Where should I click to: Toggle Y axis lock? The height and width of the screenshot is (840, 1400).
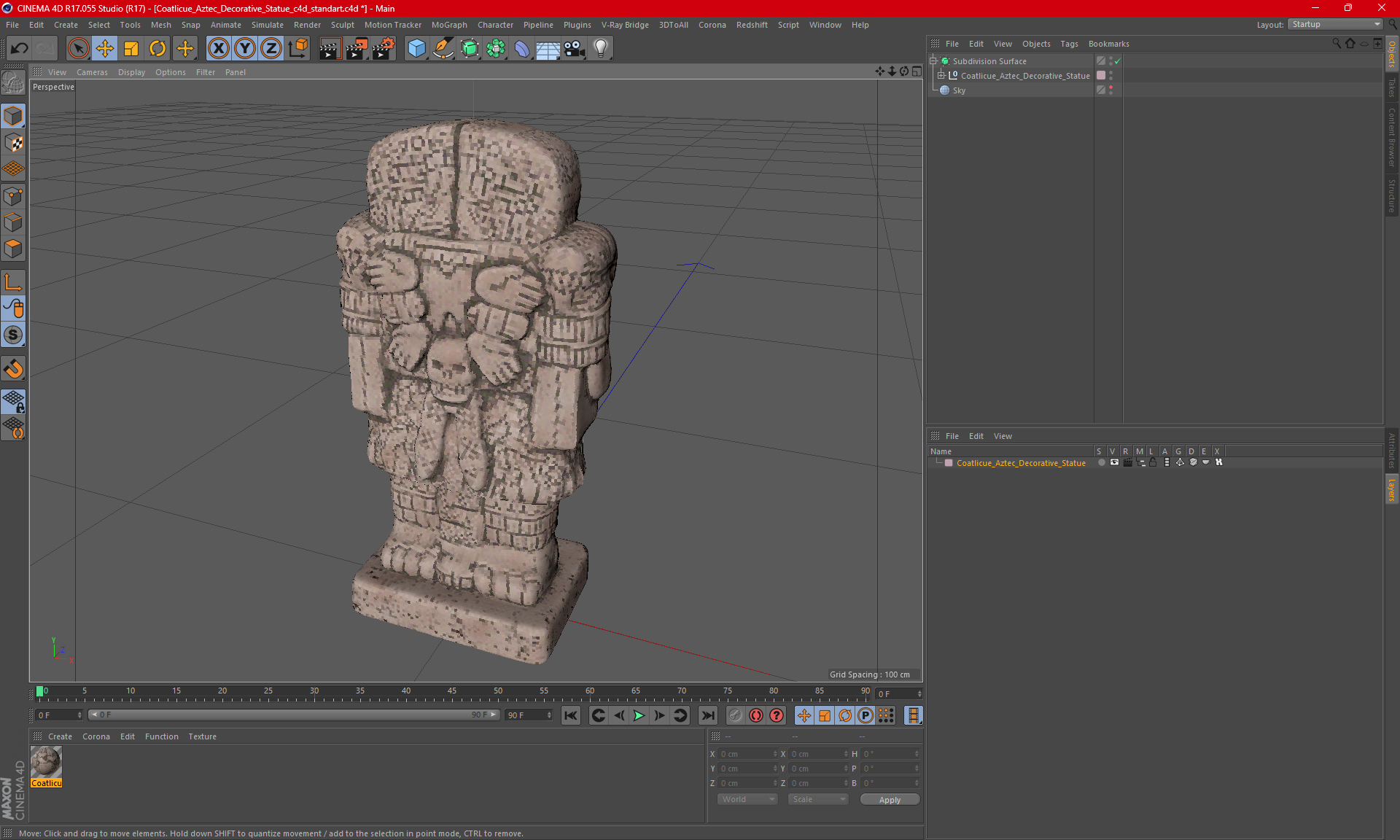[245, 48]
